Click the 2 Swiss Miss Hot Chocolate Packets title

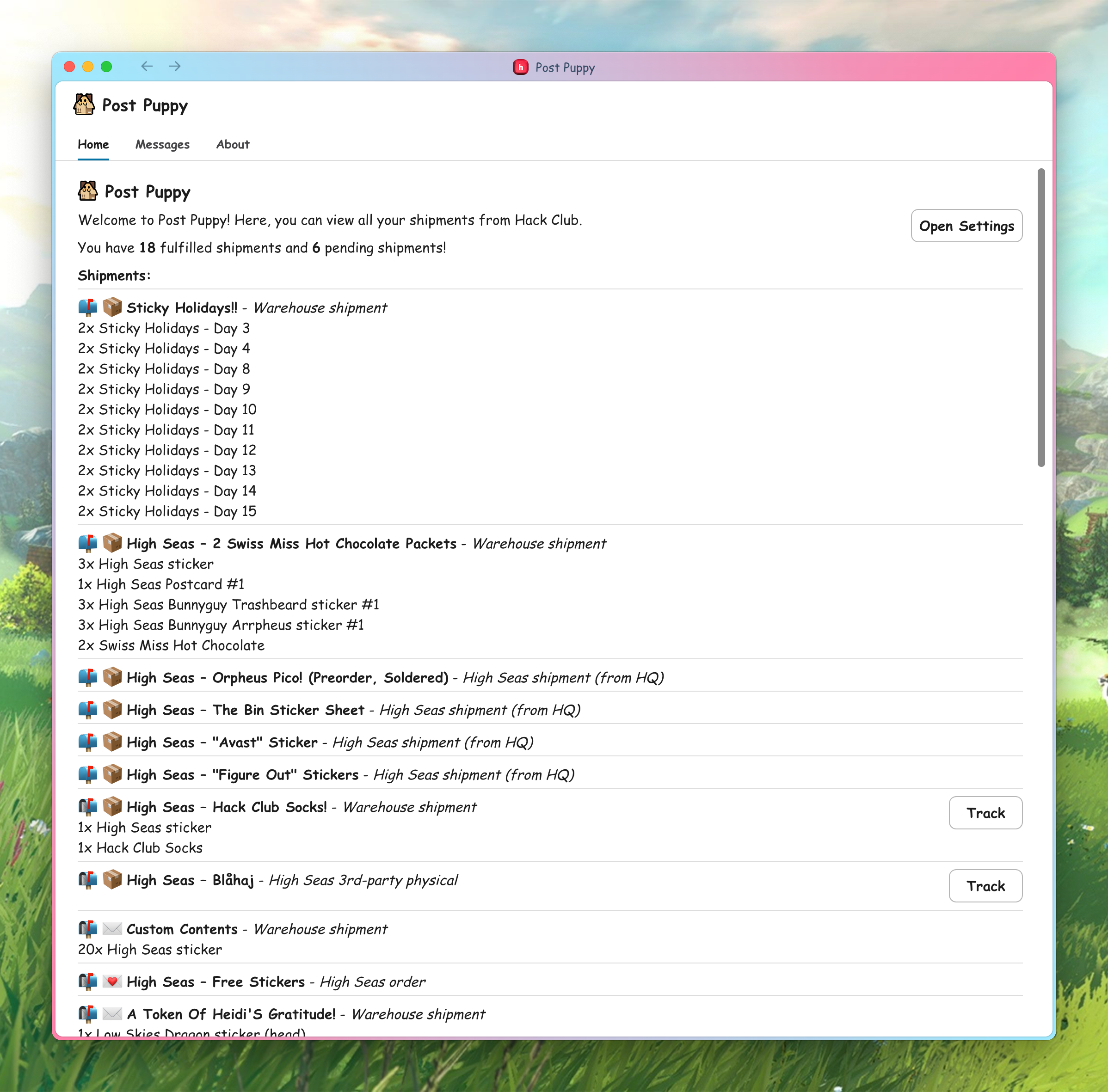coord(291,543)
